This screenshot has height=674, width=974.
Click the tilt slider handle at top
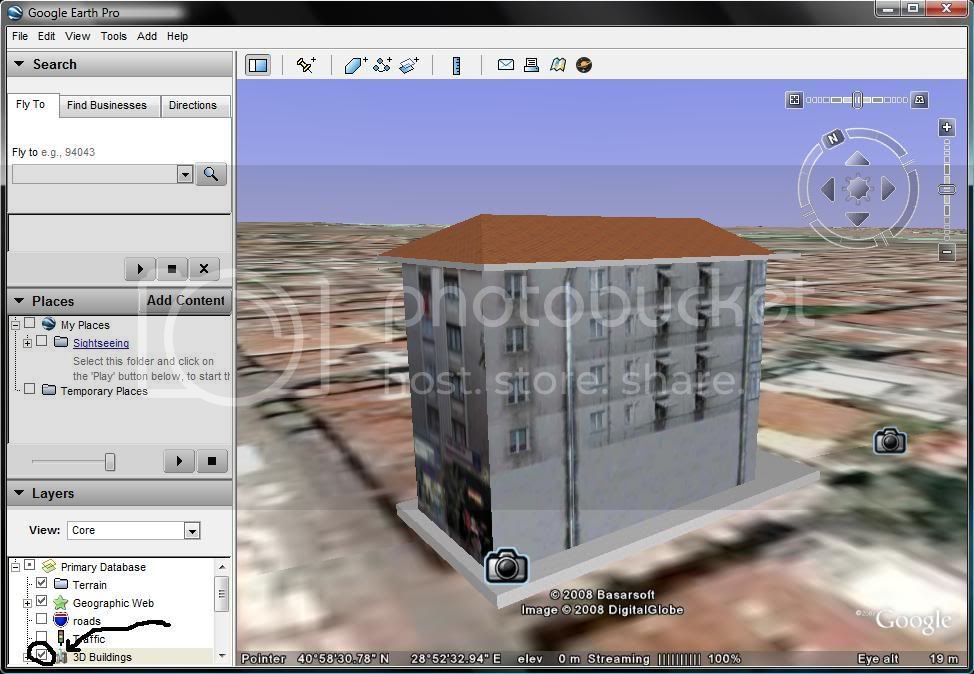pos(857,99)
